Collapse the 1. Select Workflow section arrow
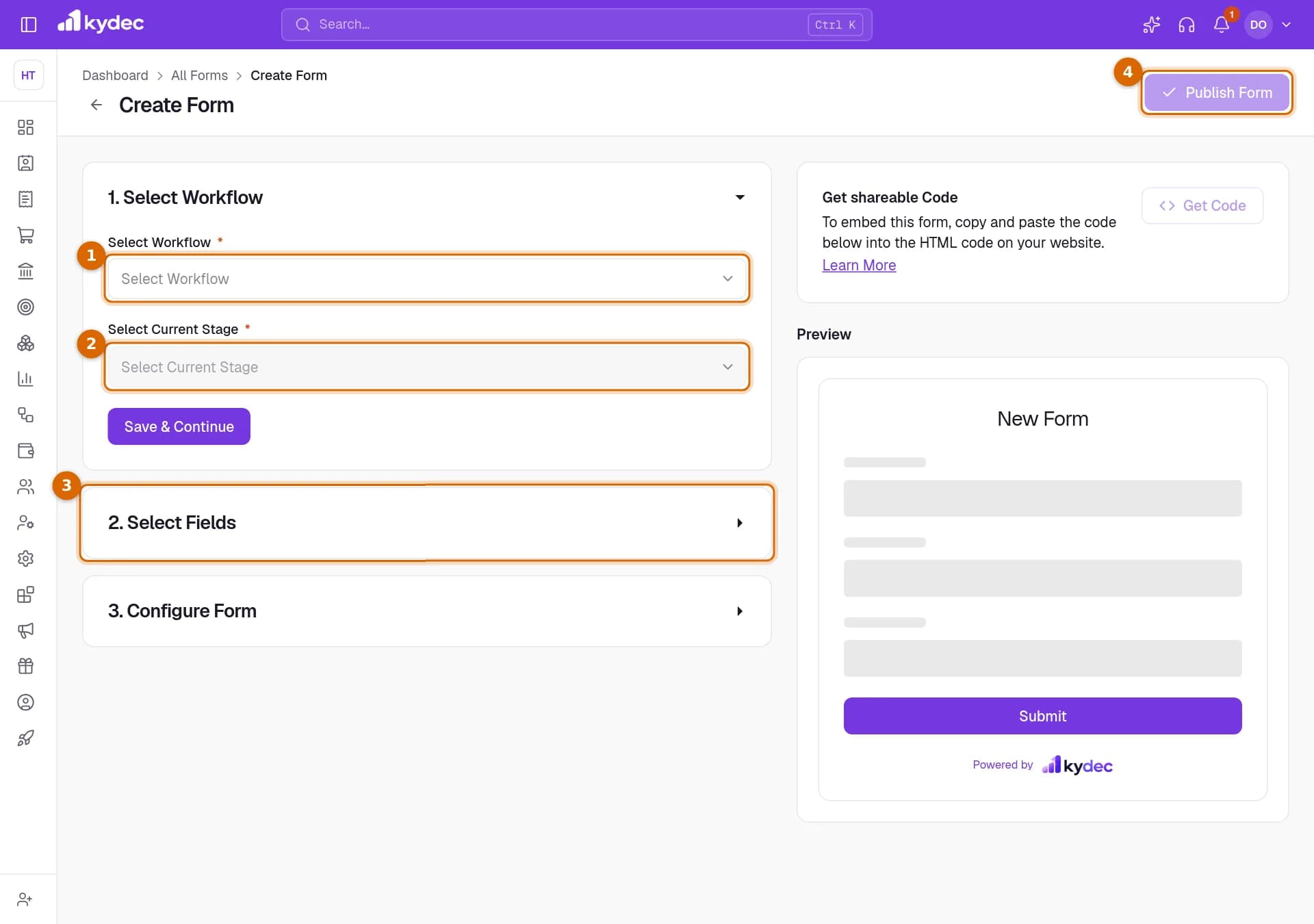Screen dimensions: 1314x924 (740, 197)
